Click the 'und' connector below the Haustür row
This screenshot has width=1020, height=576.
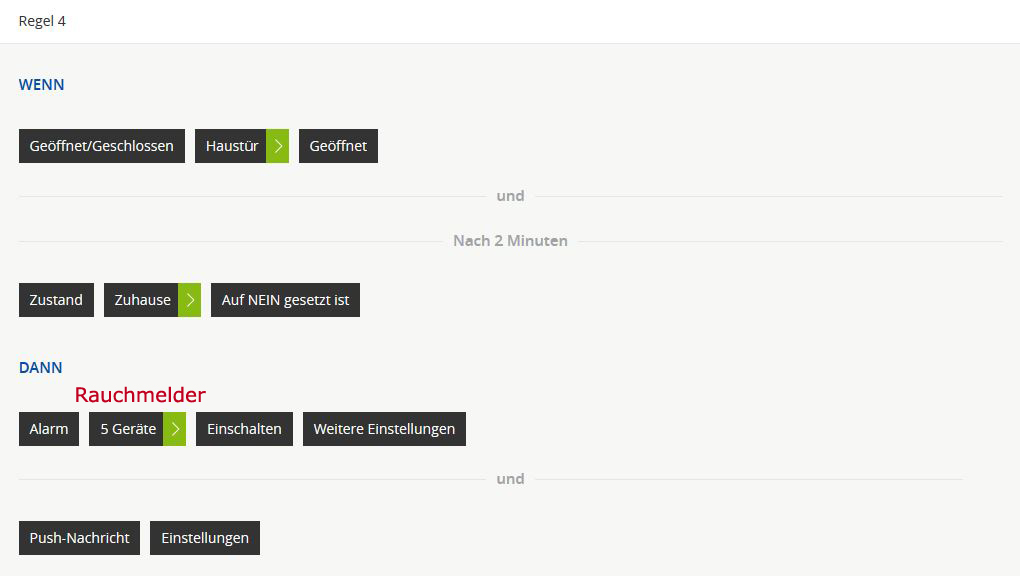(x=510, y=196)
